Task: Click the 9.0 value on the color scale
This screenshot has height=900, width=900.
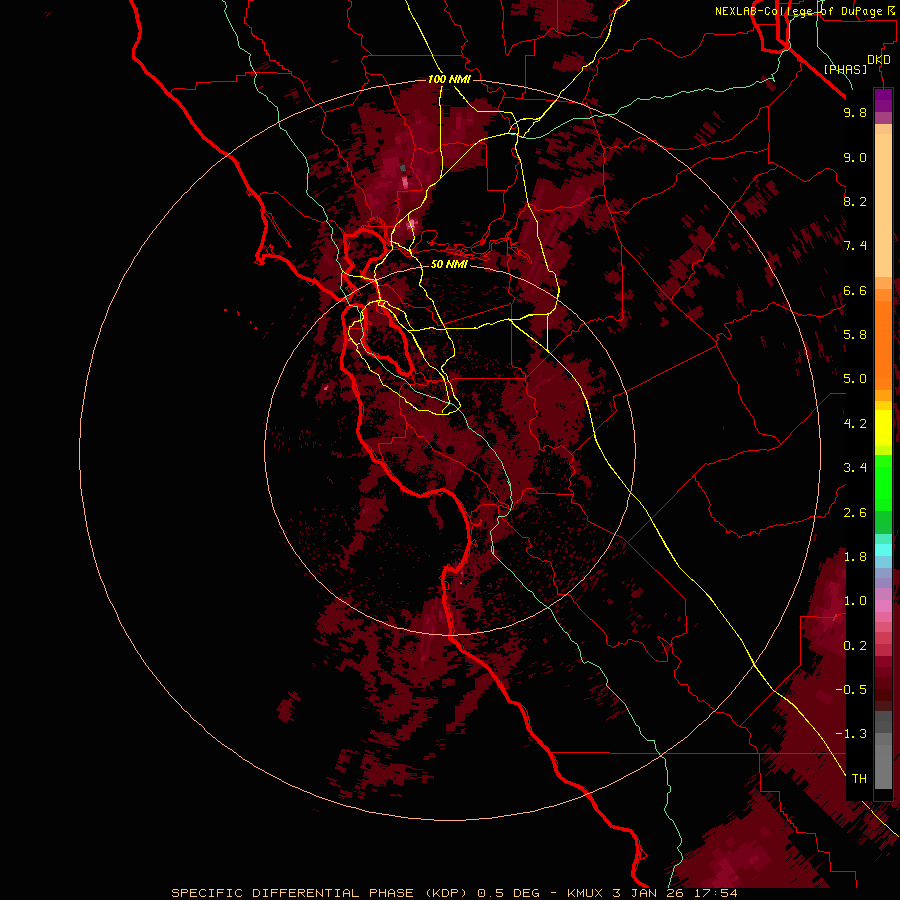Action: pos(855,158)
